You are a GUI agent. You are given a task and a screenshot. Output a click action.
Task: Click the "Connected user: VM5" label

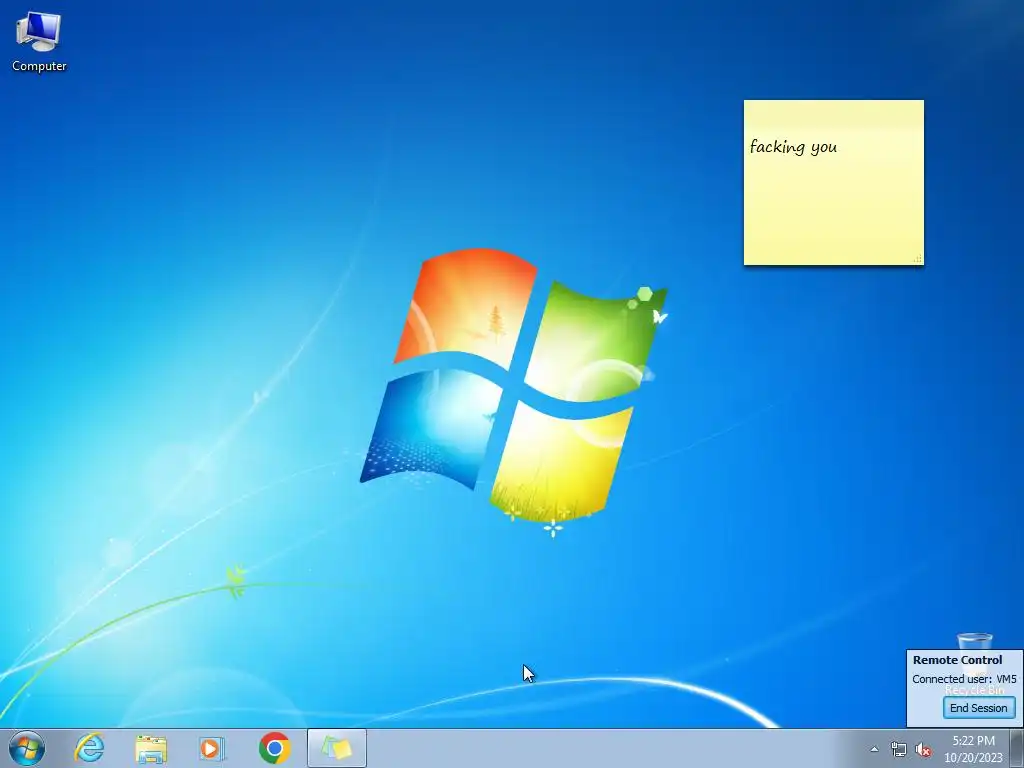pyautogui.click(x=964, y=679)
